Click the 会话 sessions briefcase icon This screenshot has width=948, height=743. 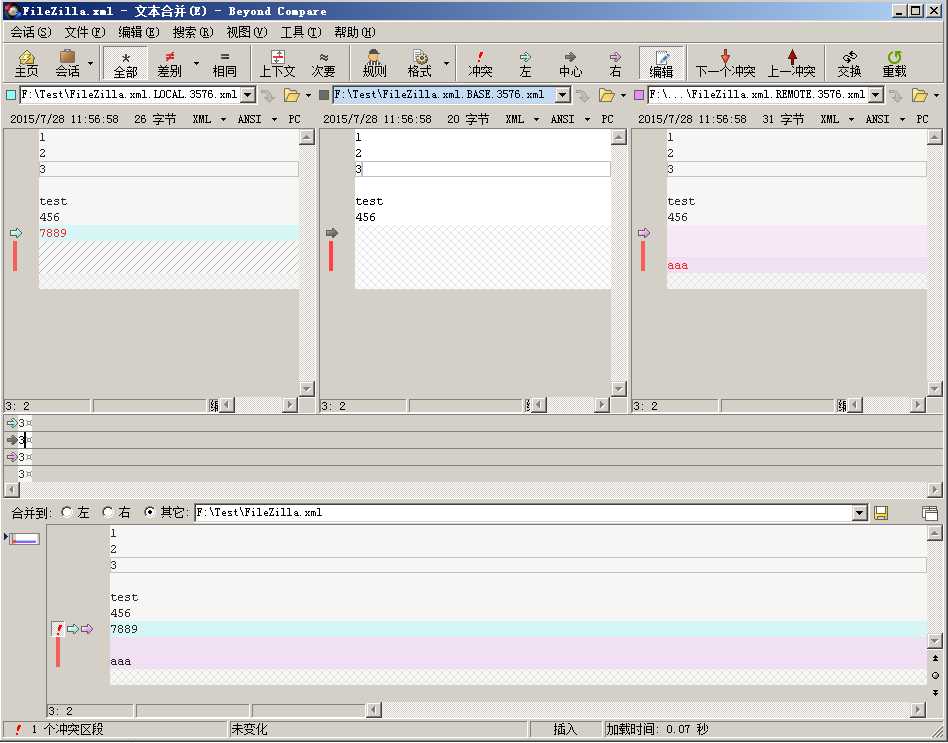click(x=67, y=63)
